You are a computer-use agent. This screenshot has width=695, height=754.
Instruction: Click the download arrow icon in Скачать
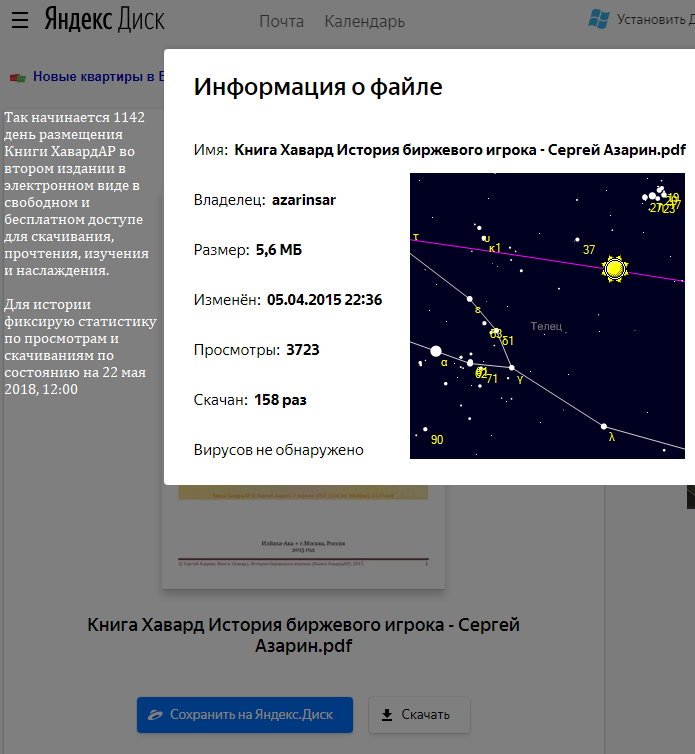386,715
